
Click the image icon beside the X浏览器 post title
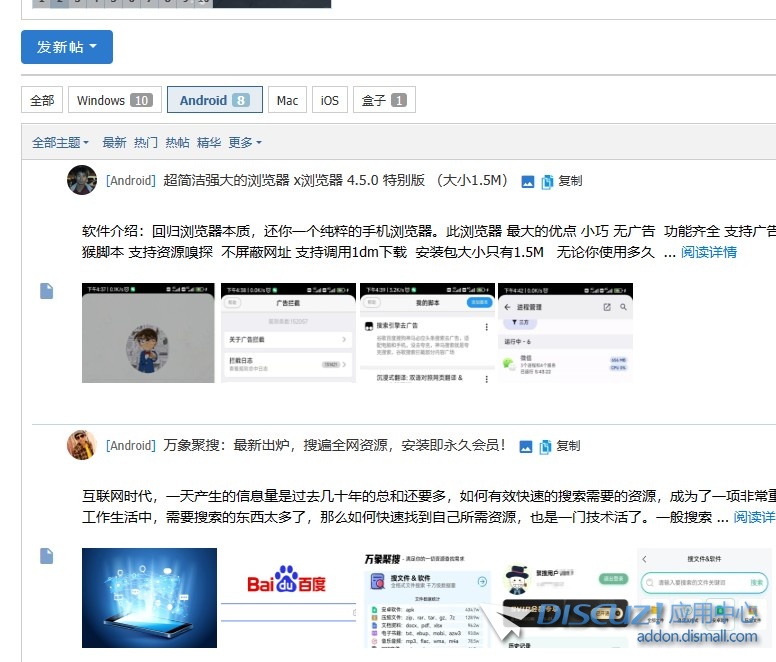click(x=528, y=182)
